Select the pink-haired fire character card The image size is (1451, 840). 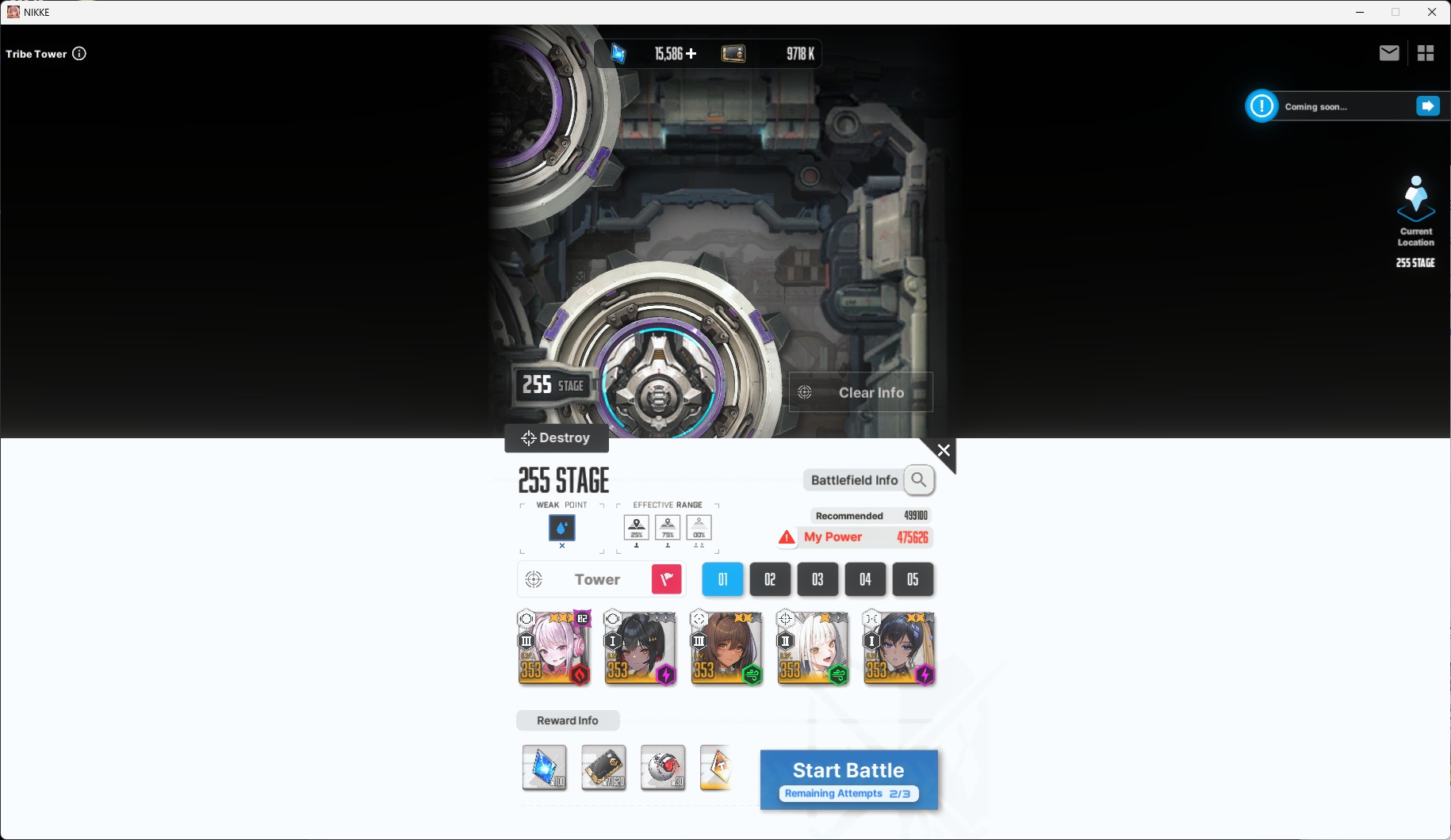(x=554, y=647)
